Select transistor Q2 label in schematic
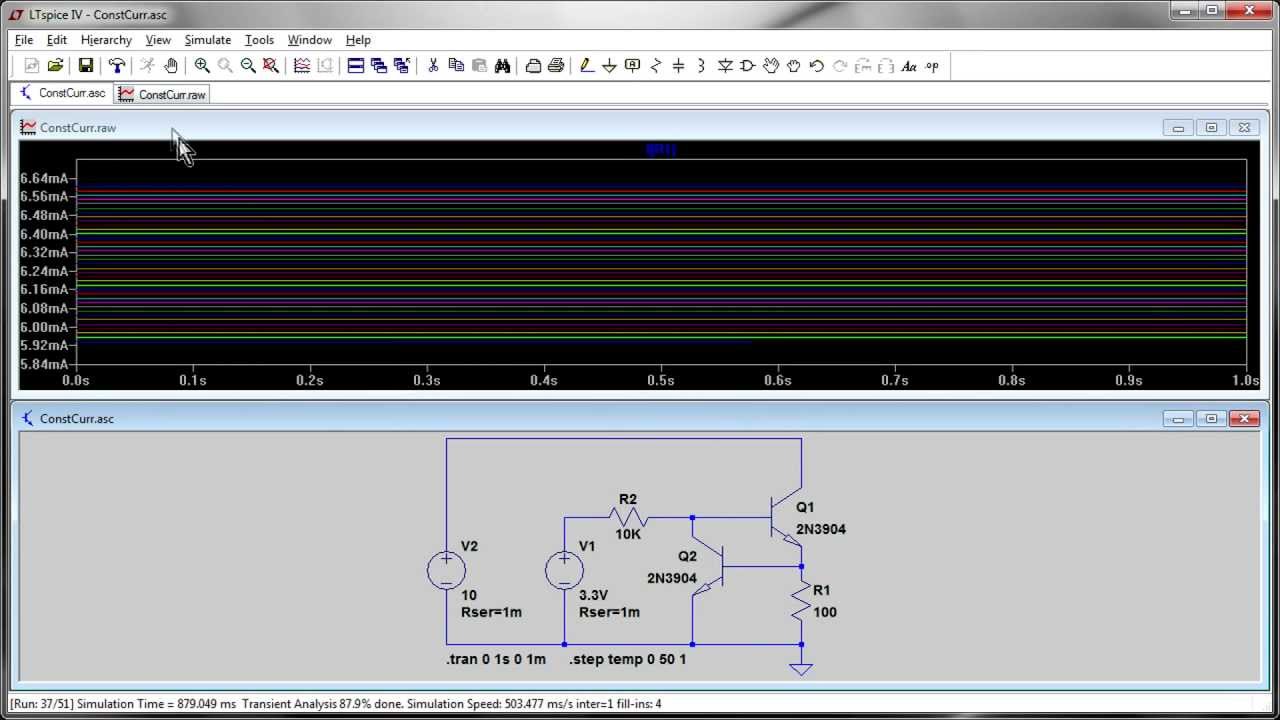 point(687,556)
